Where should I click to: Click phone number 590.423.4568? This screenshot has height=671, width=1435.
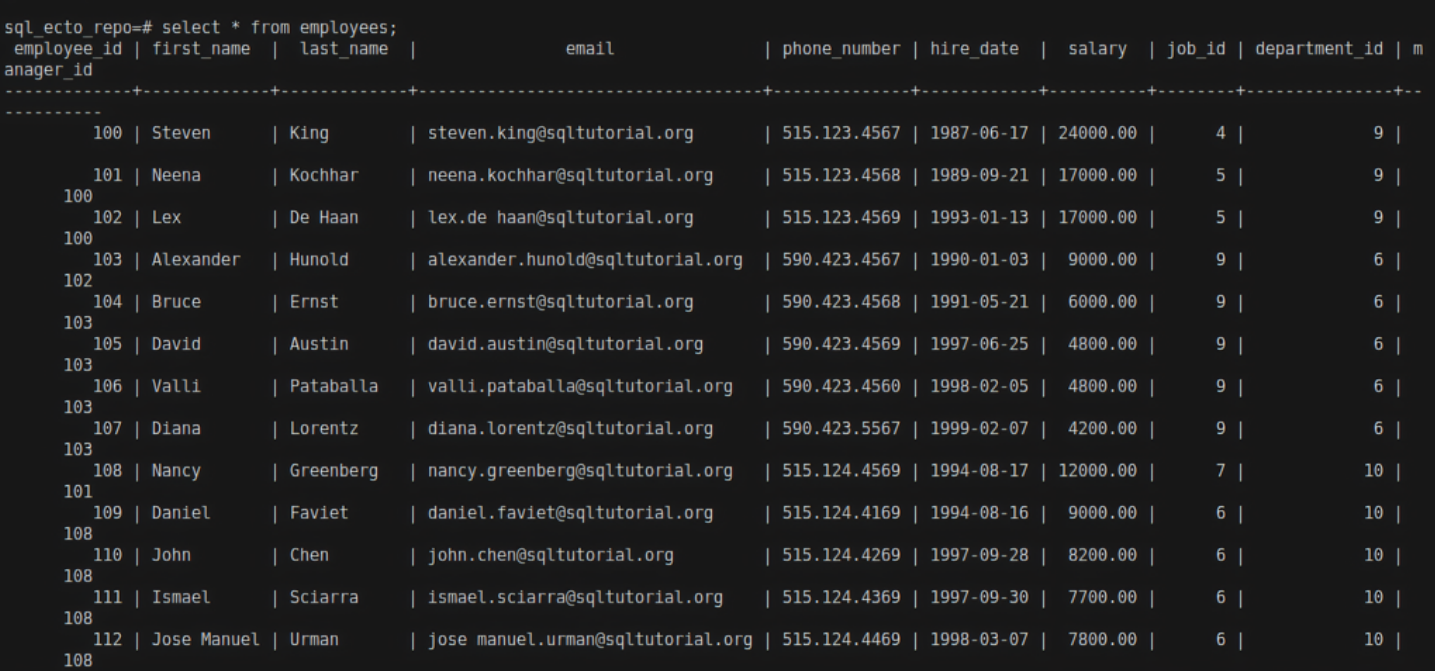(838, 302)
